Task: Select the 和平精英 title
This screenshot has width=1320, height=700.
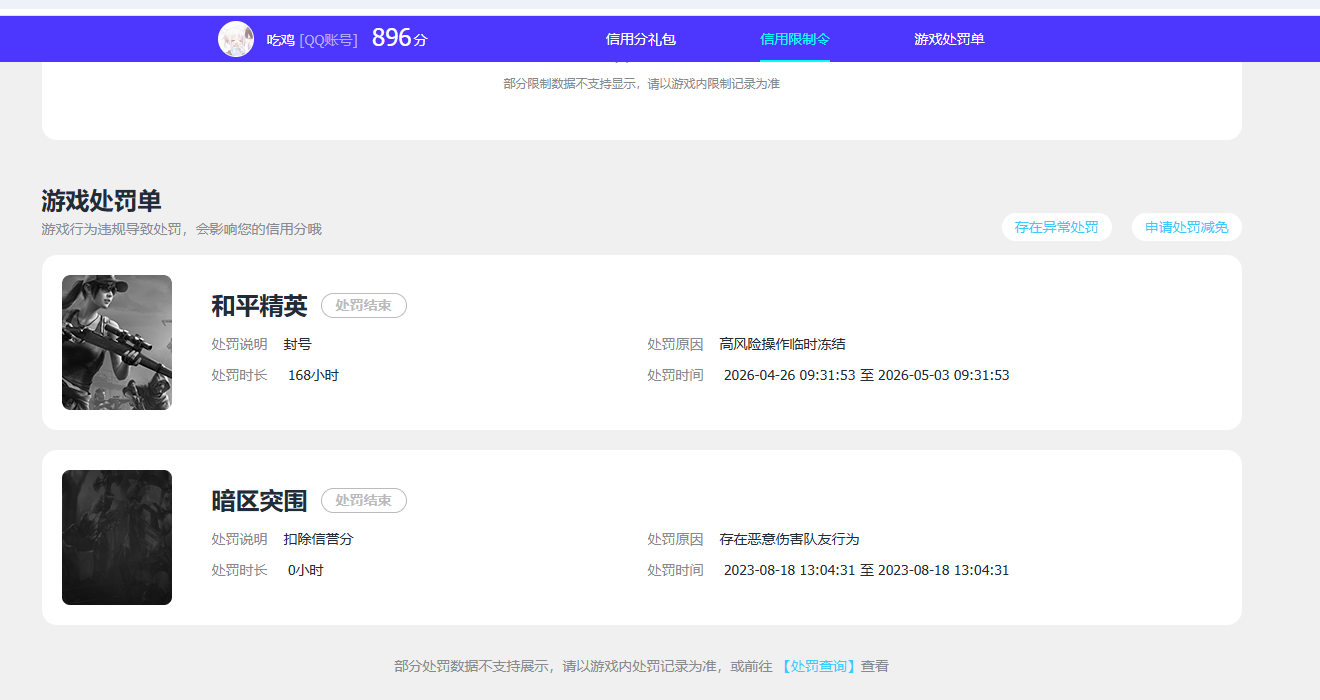Action: pyautogui.click(x=259, y=306)
